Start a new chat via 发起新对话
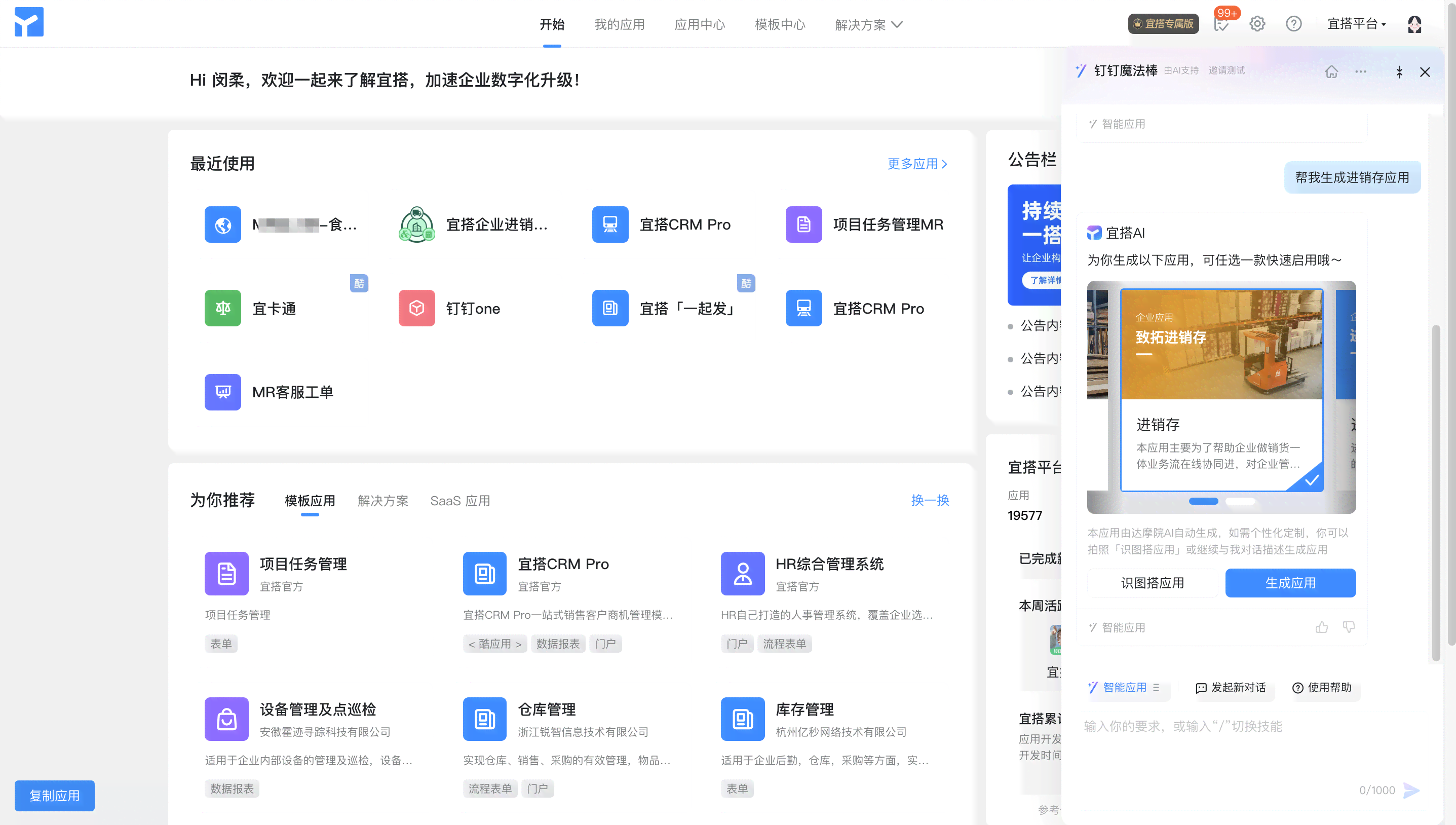The image size is (1456, 825). [1231, 687]
